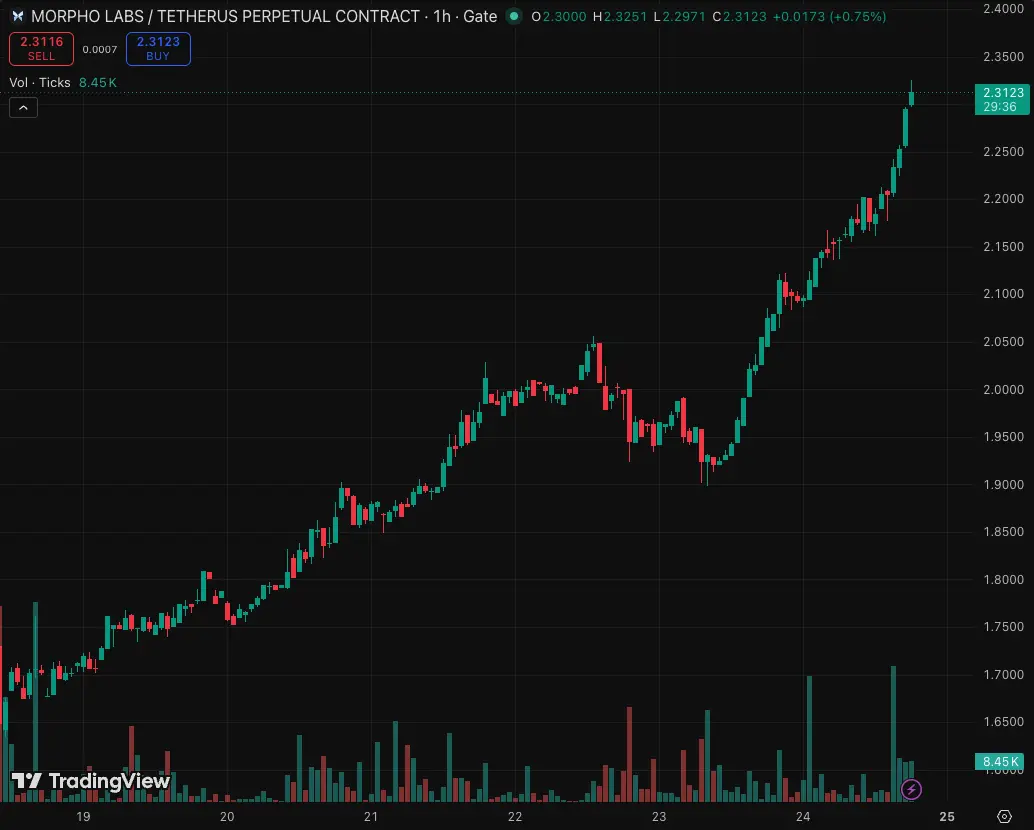
Task: Click date label 21 on time axis
Action: point(371,816)
